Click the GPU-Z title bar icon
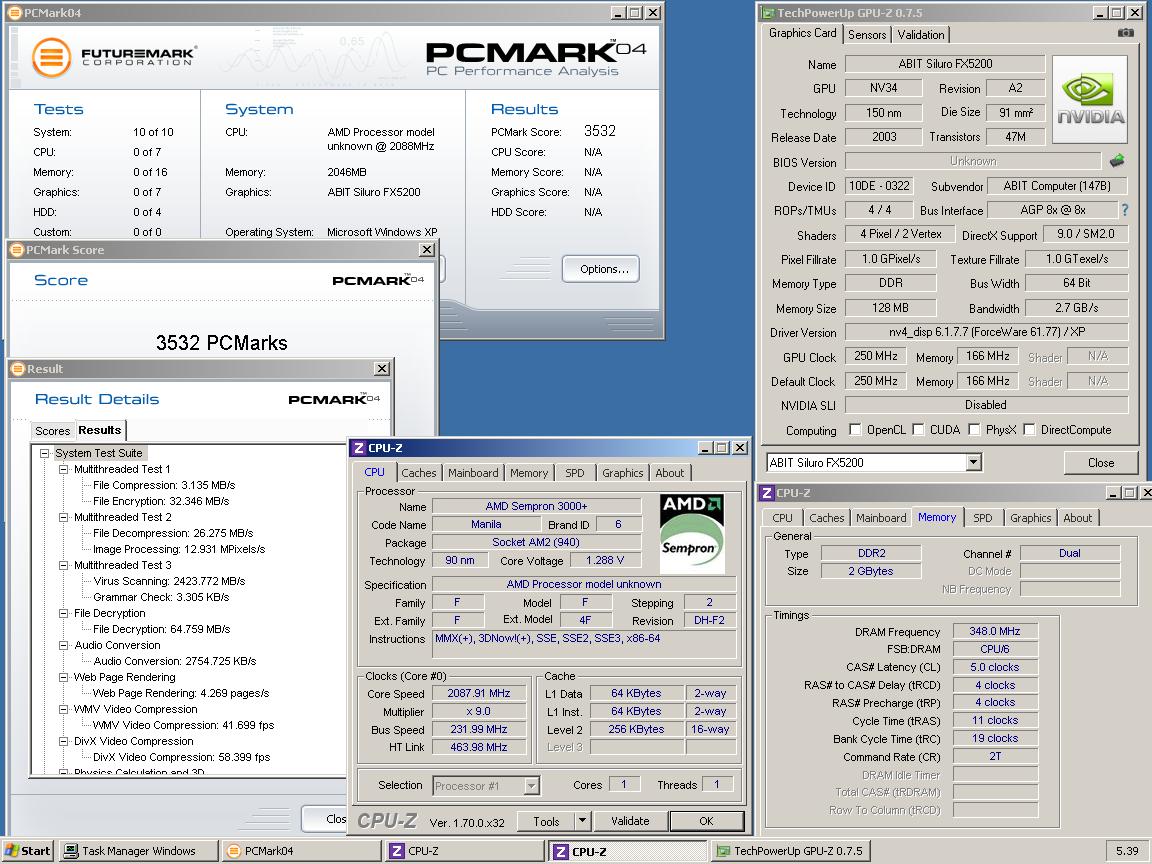The height and width of the screenshot is (864, 1152). point(768,12)
